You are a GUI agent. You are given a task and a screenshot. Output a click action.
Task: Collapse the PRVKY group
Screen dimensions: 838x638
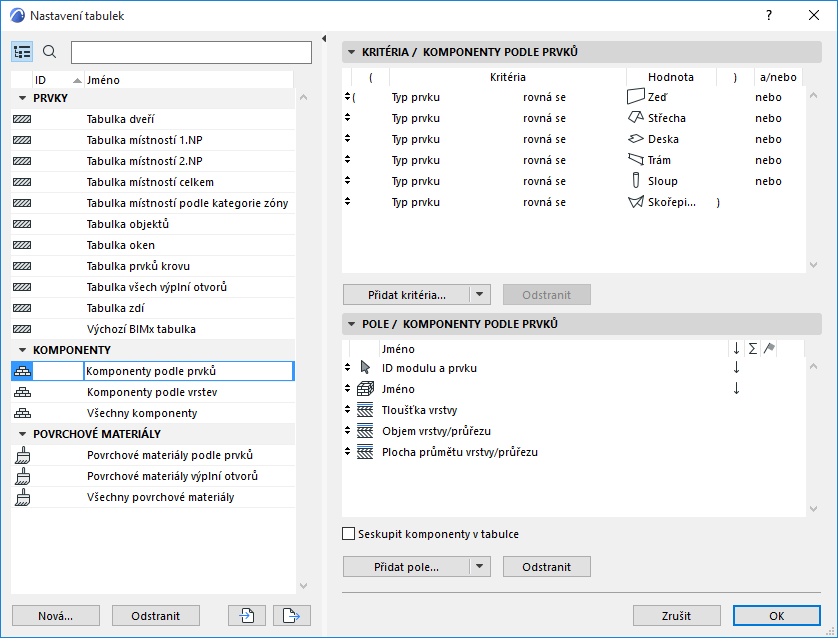coord(23,98)
